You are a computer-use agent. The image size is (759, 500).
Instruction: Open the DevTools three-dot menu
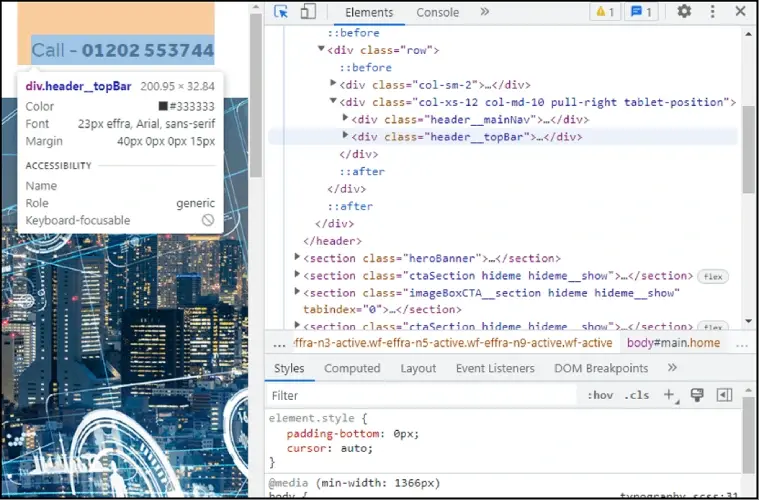pos(713,12)
